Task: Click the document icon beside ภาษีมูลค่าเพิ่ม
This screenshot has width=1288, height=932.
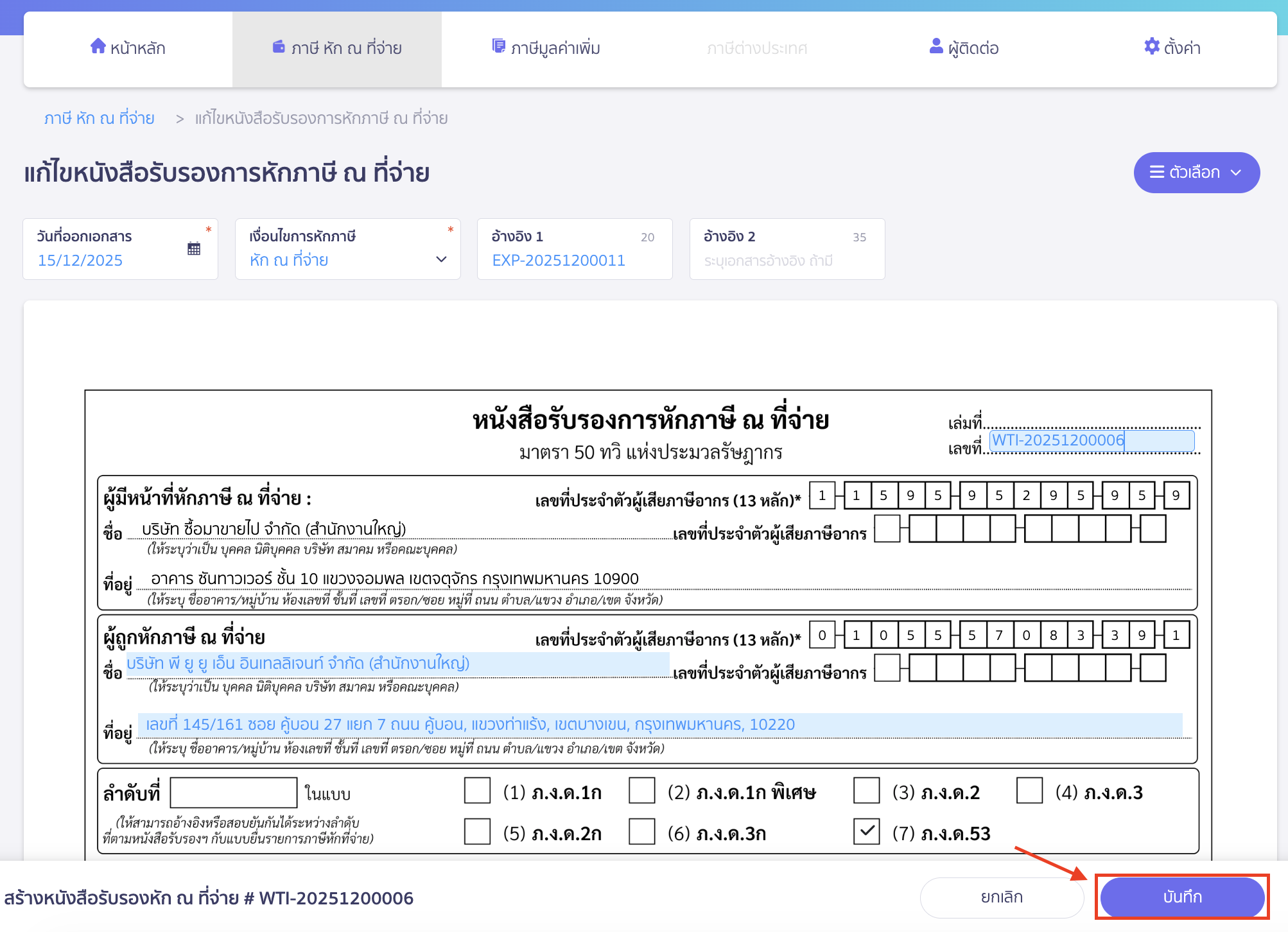Action: (499, 46)
